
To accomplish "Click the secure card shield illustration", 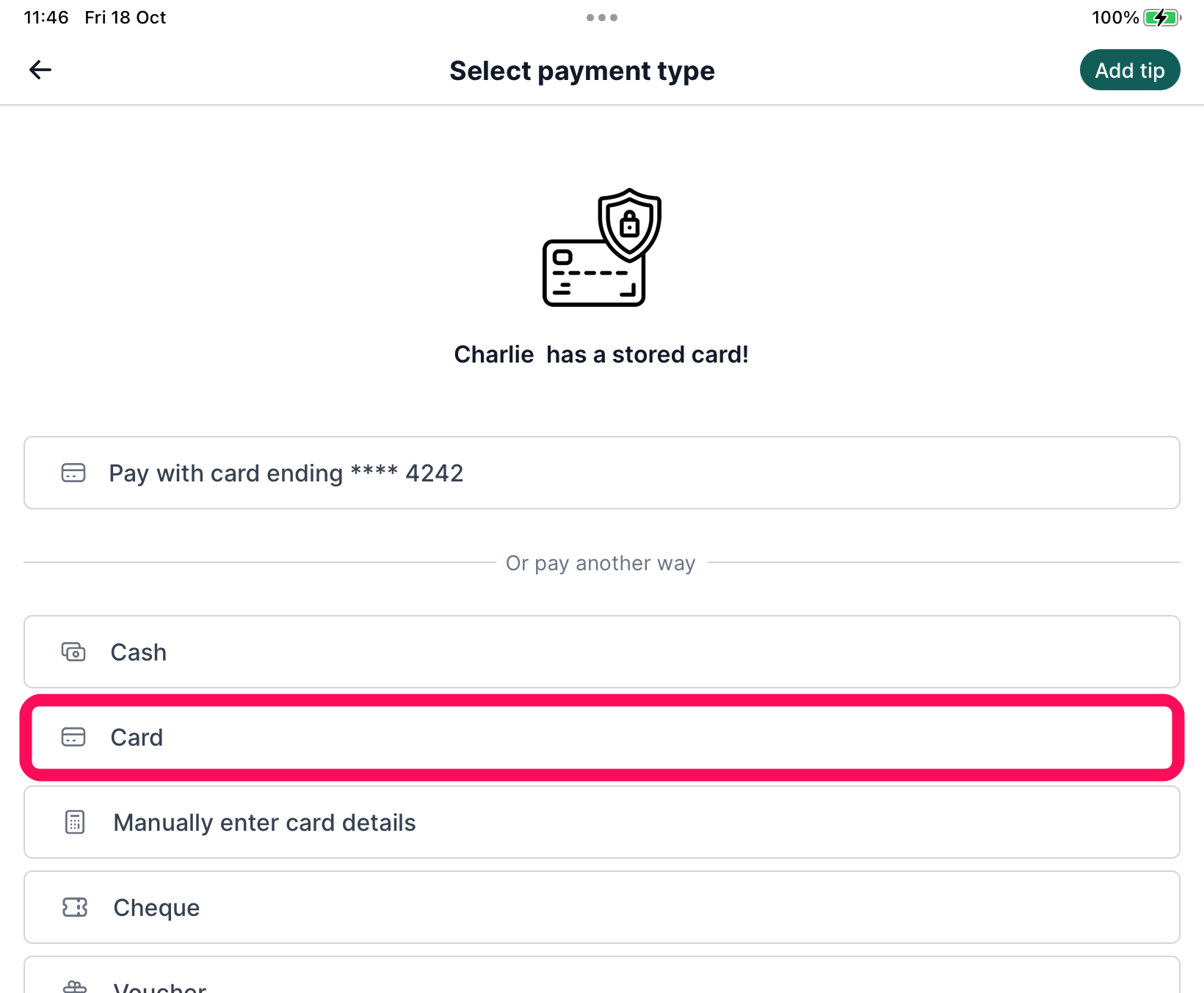I will 602,247.
